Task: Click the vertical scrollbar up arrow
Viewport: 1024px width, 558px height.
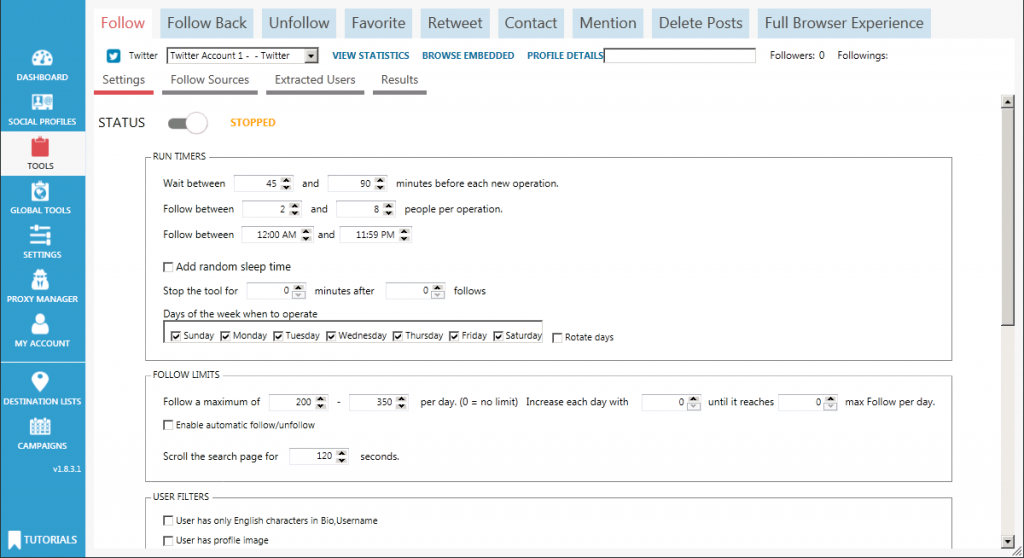Action: tap(1008, 102)
